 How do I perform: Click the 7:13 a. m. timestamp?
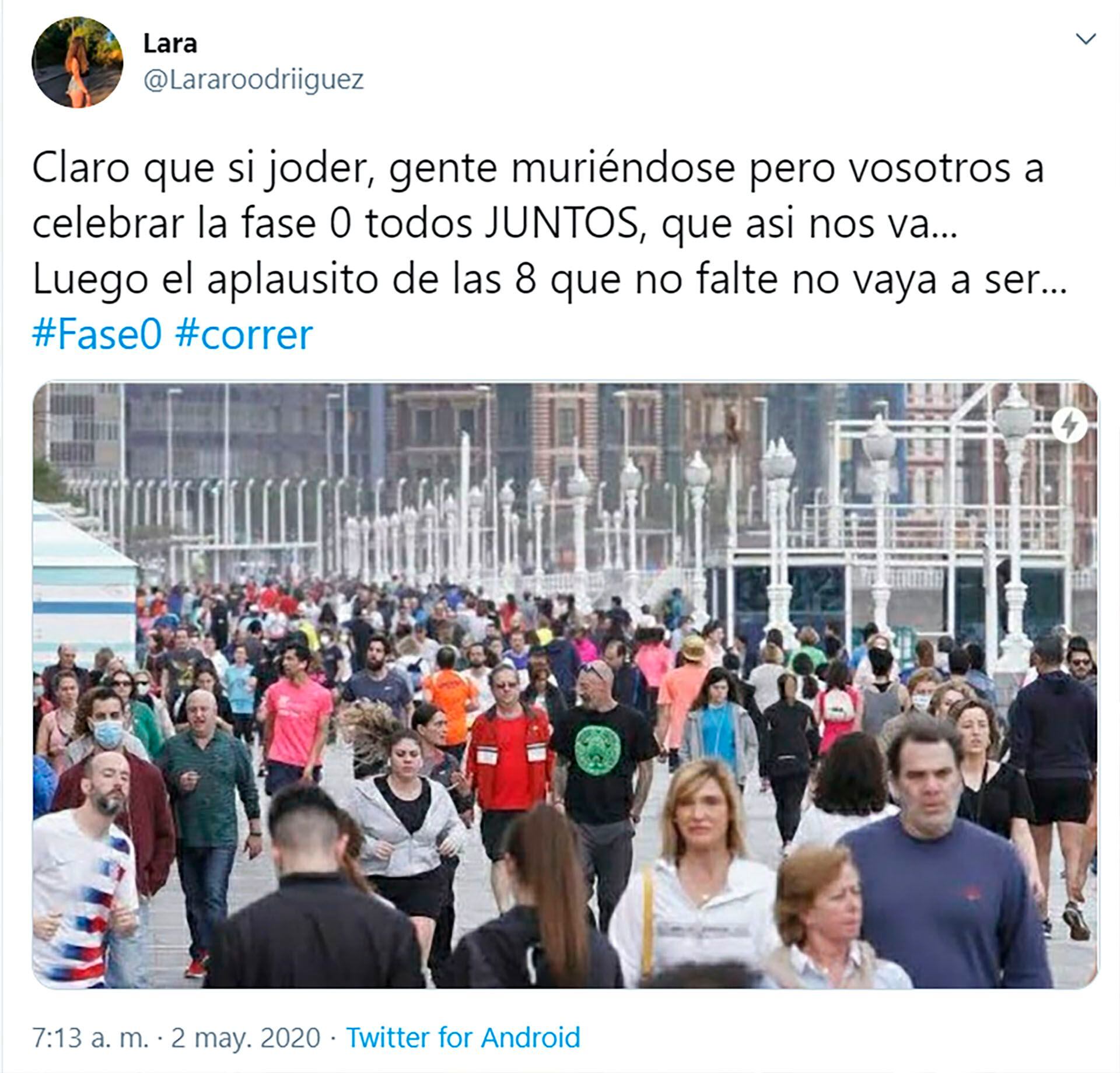(x=90, y=1038)
